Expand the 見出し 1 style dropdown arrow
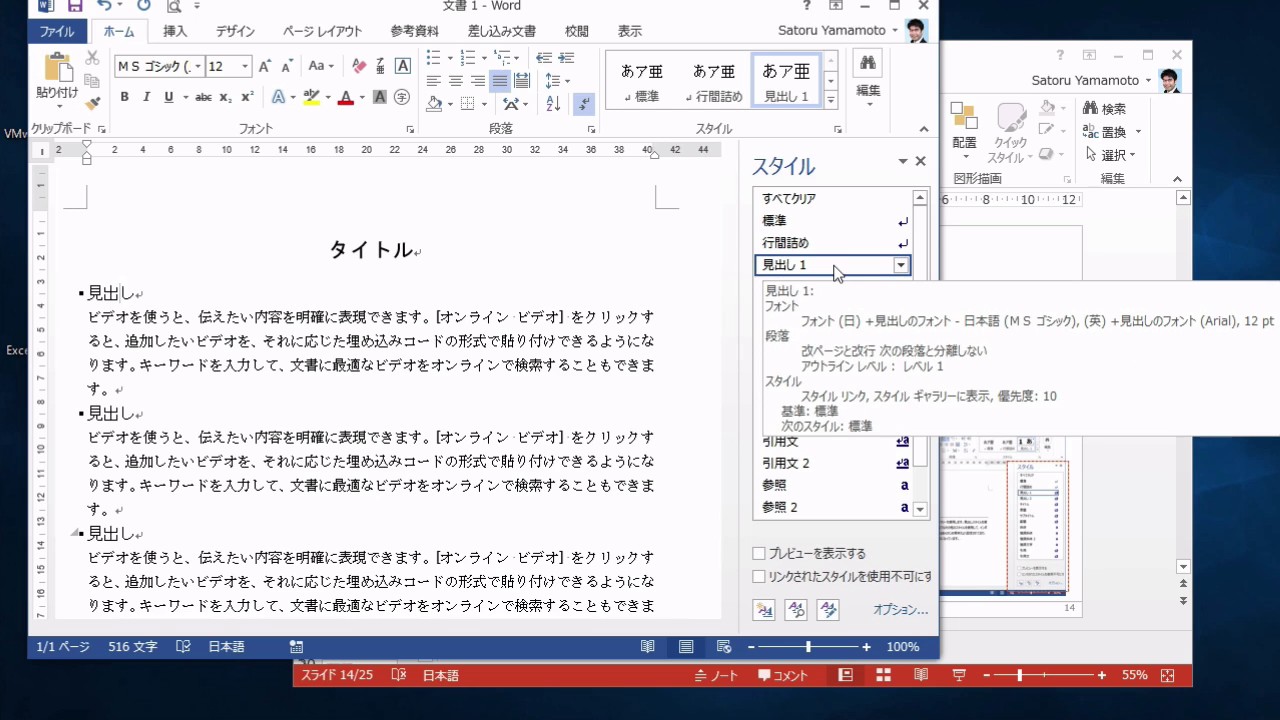Image resolution: width=1280 pixels, height=720 pixels. point(901,265)
